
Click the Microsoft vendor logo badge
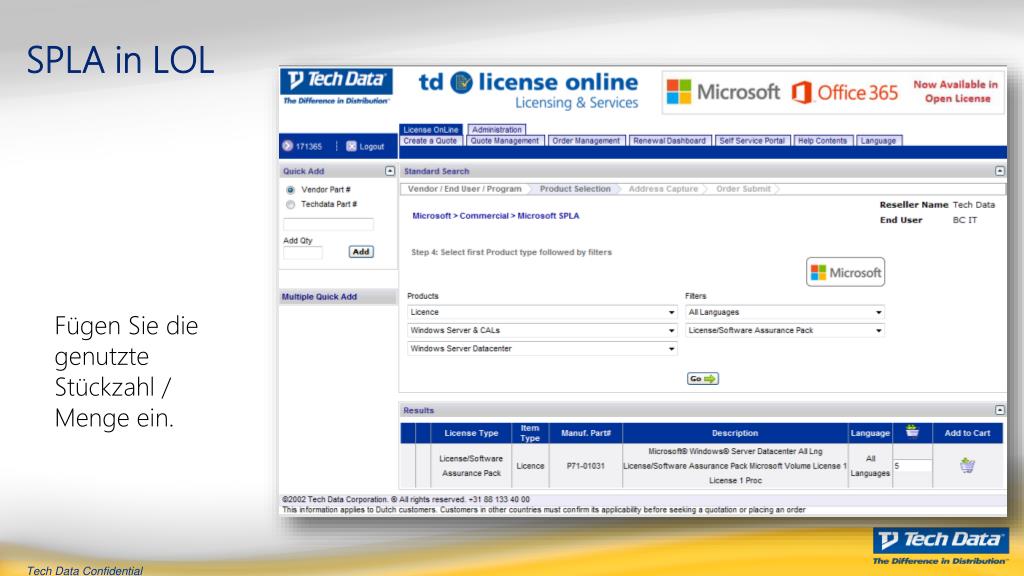[846, 272]
